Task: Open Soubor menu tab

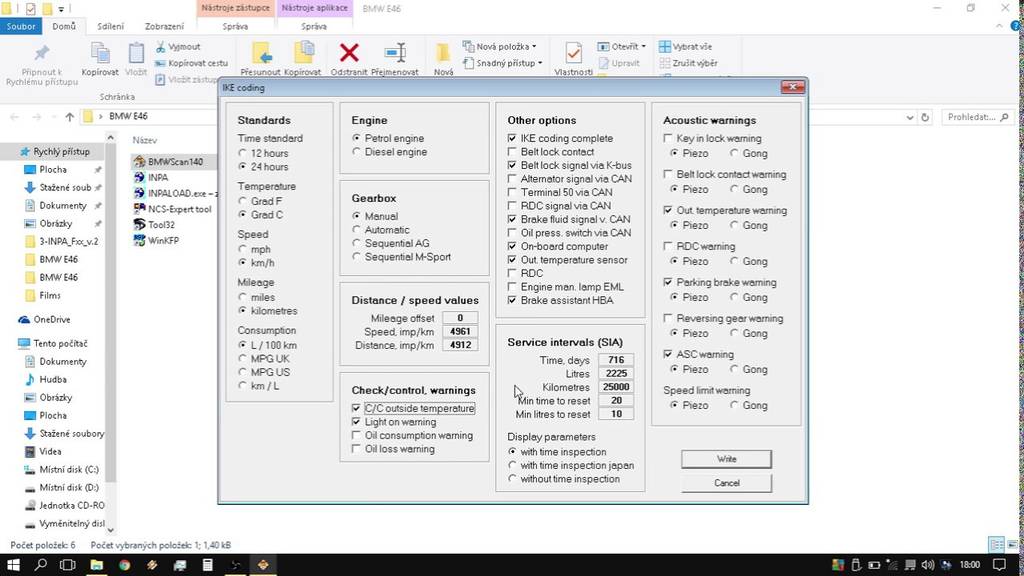Action: 21,26
